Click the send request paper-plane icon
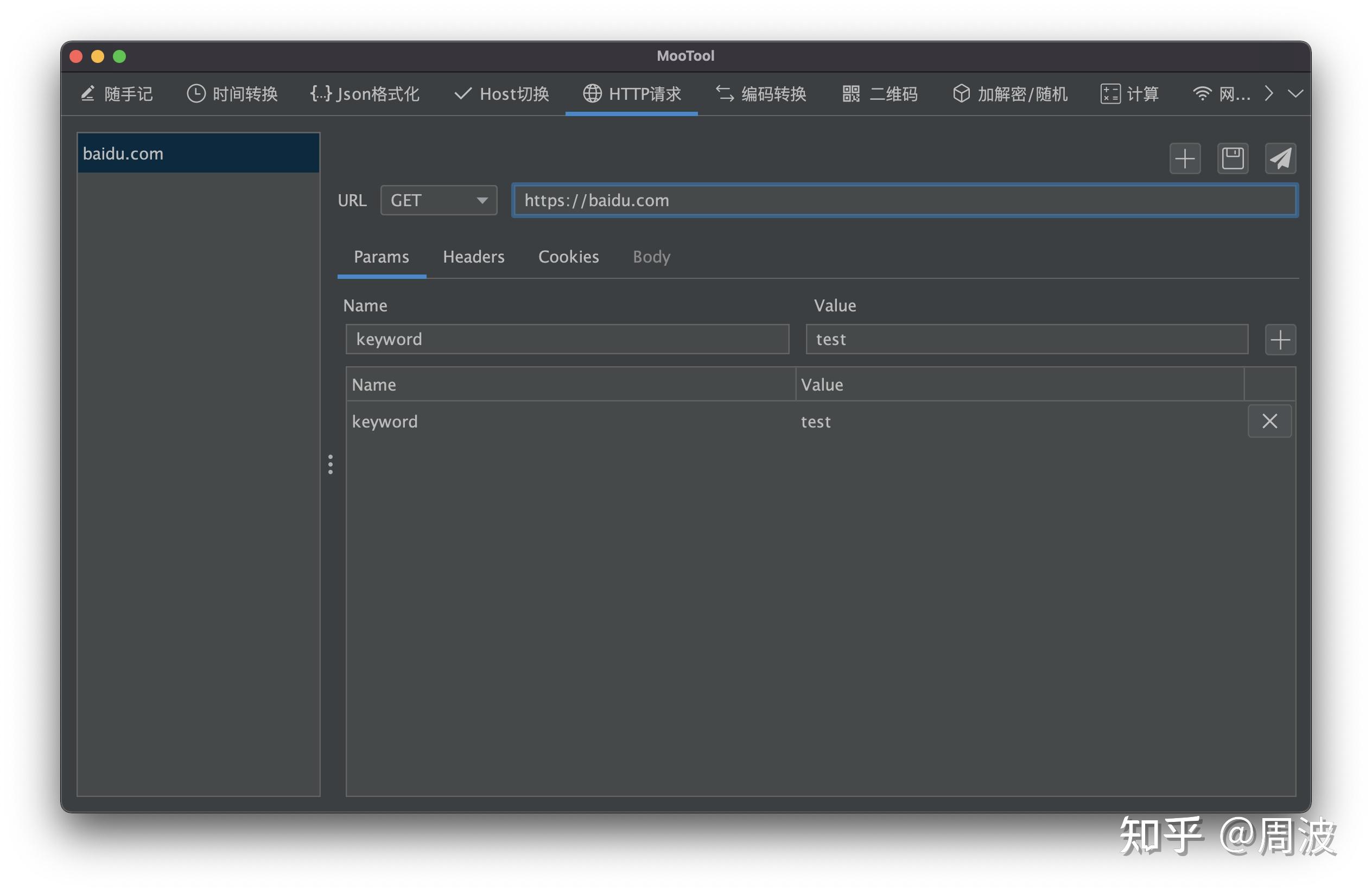The image size is (1372, 893). [1280, 158]
